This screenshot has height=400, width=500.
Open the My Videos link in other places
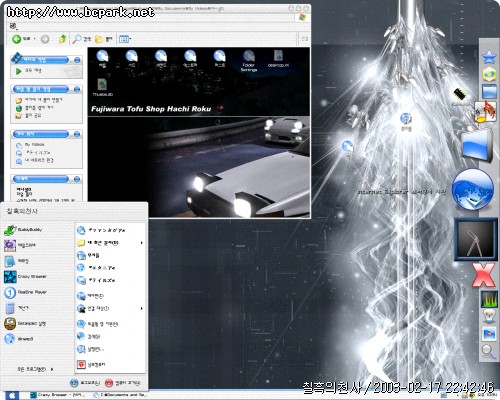[x=30, y=145]
